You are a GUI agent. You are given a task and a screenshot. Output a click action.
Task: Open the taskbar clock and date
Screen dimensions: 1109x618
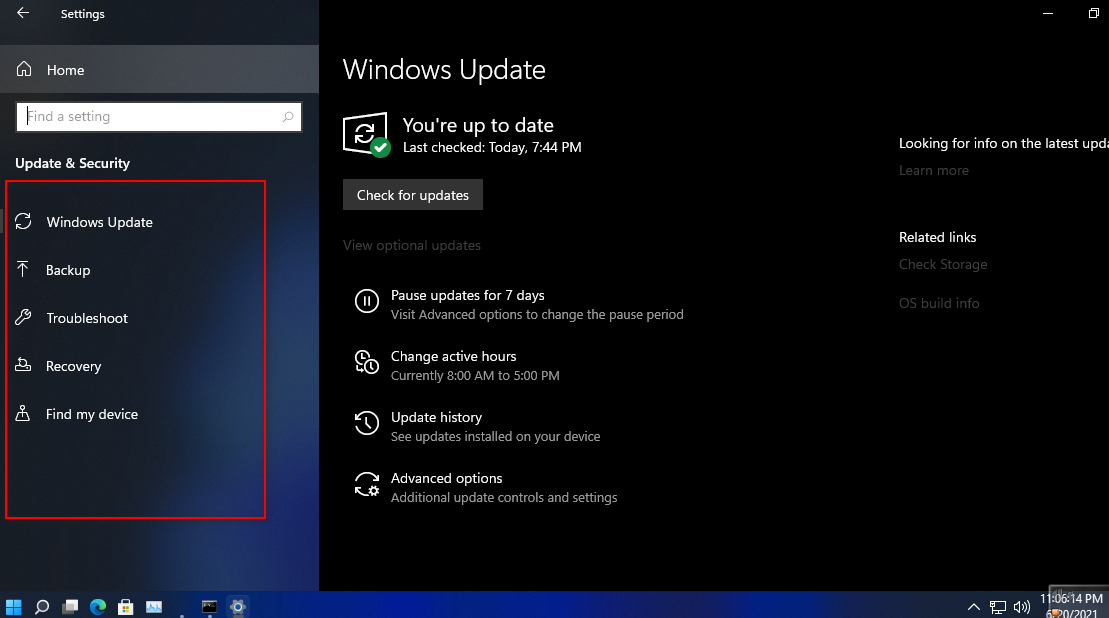[1071, 606]
